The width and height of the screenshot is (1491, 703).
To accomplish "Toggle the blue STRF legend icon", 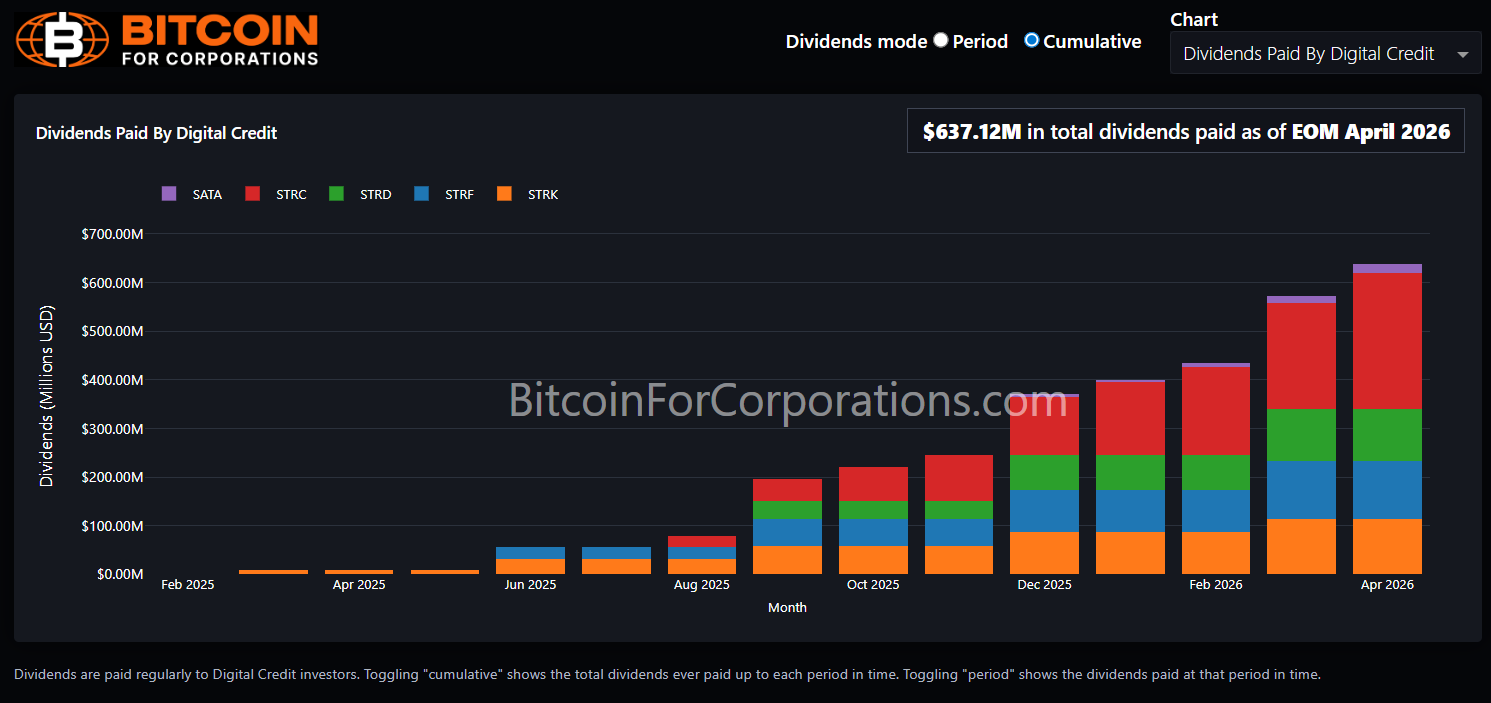I will 421,194.
